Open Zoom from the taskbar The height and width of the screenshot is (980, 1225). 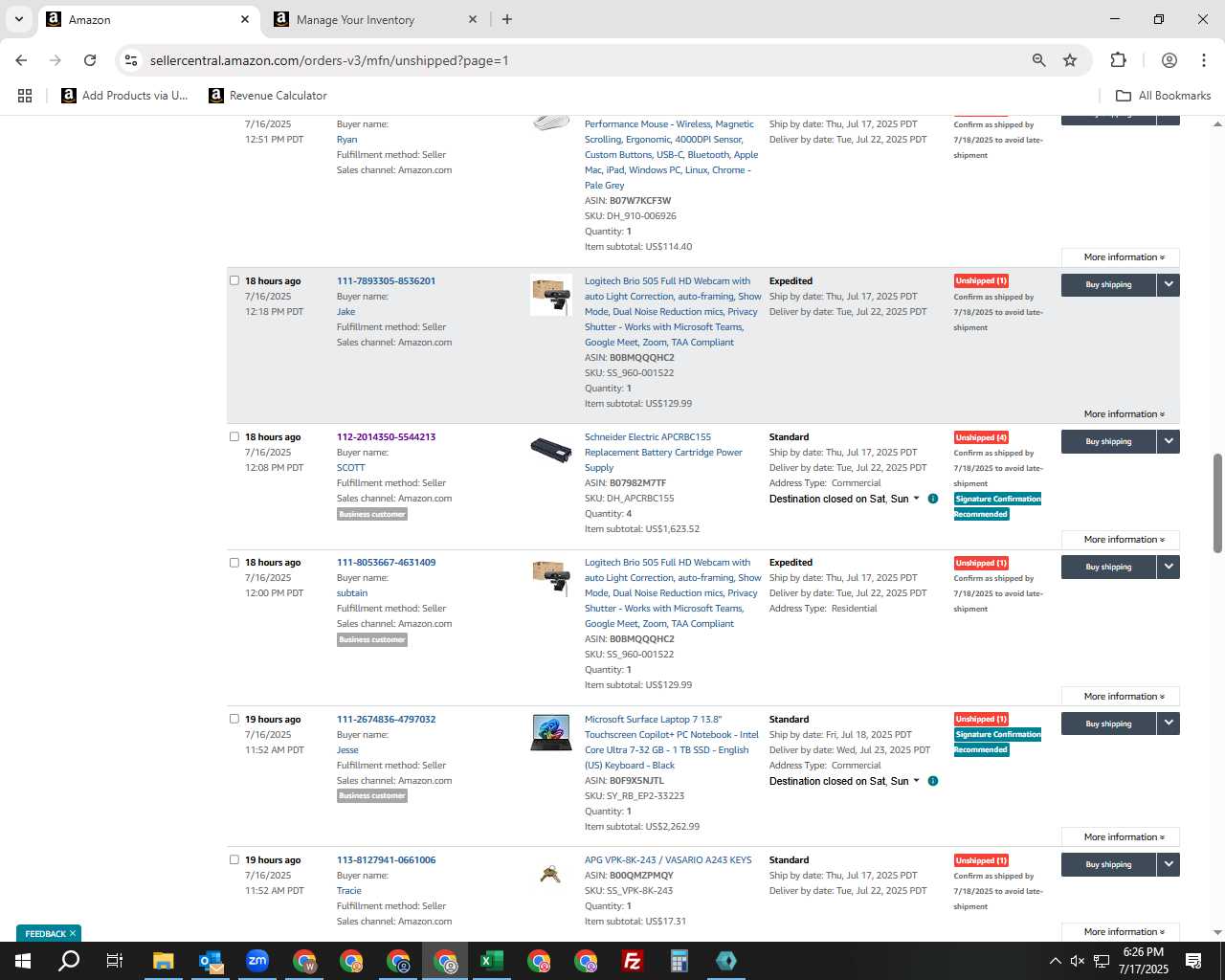pyautogui.click(x=257, y=961)
